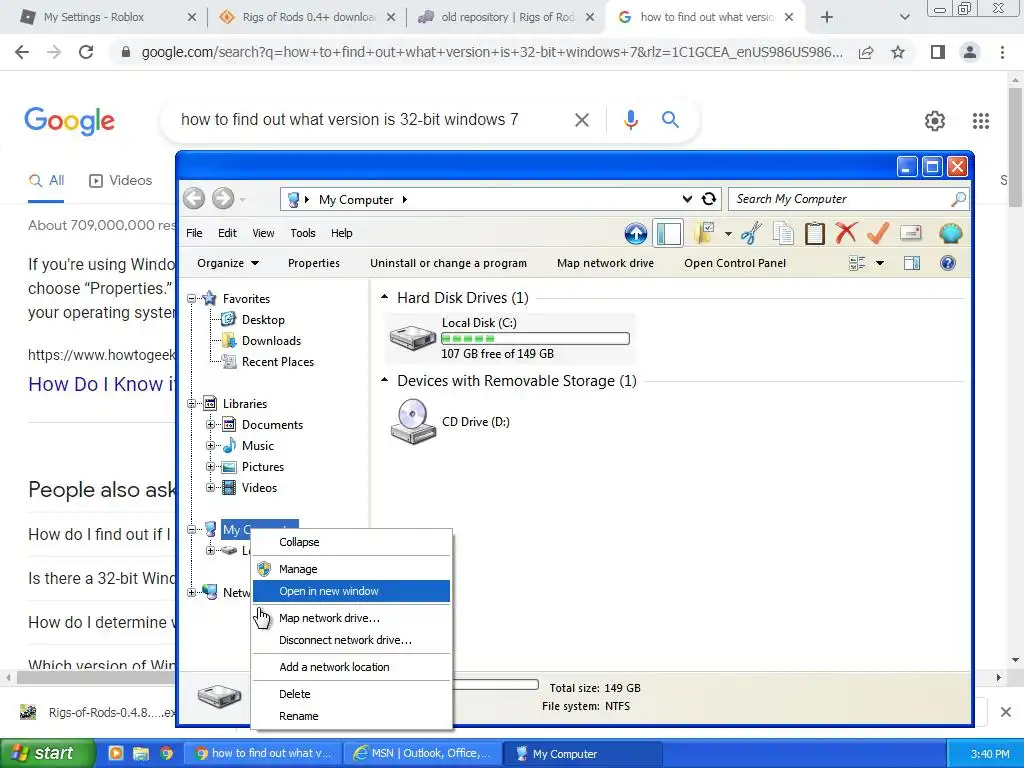1024x768 pixels.
Task: Collapse the Hard Disk Drives group
Action: click(x=385, y=297)
